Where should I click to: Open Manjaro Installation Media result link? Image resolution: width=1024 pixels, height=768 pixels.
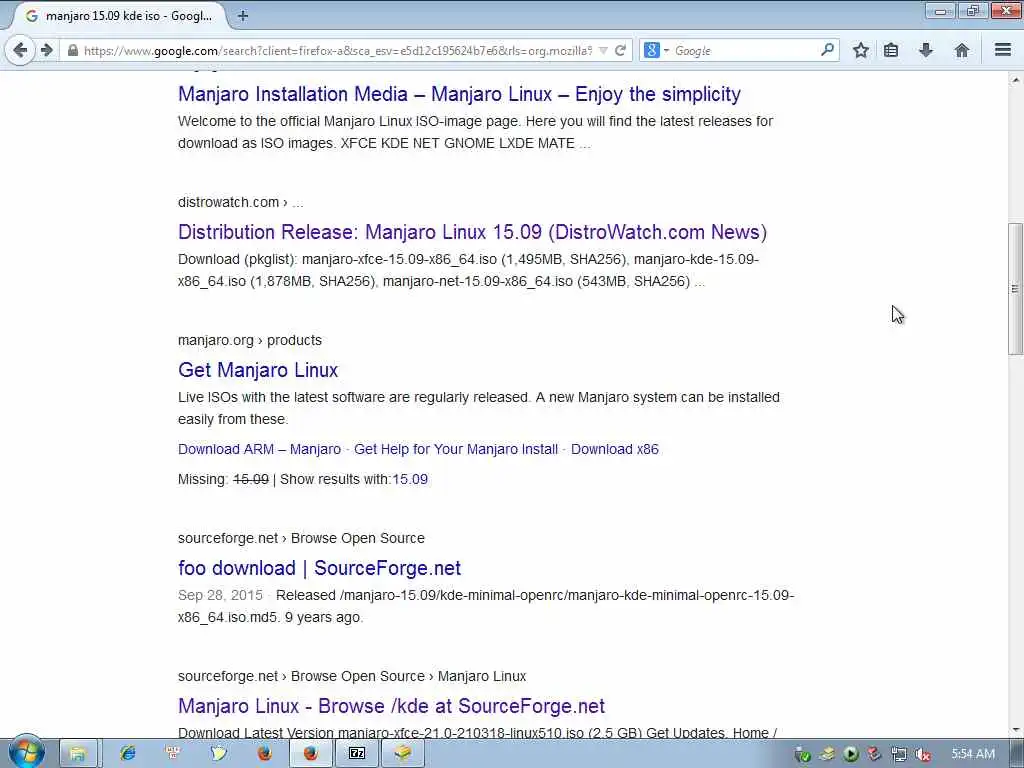(459, 94)
